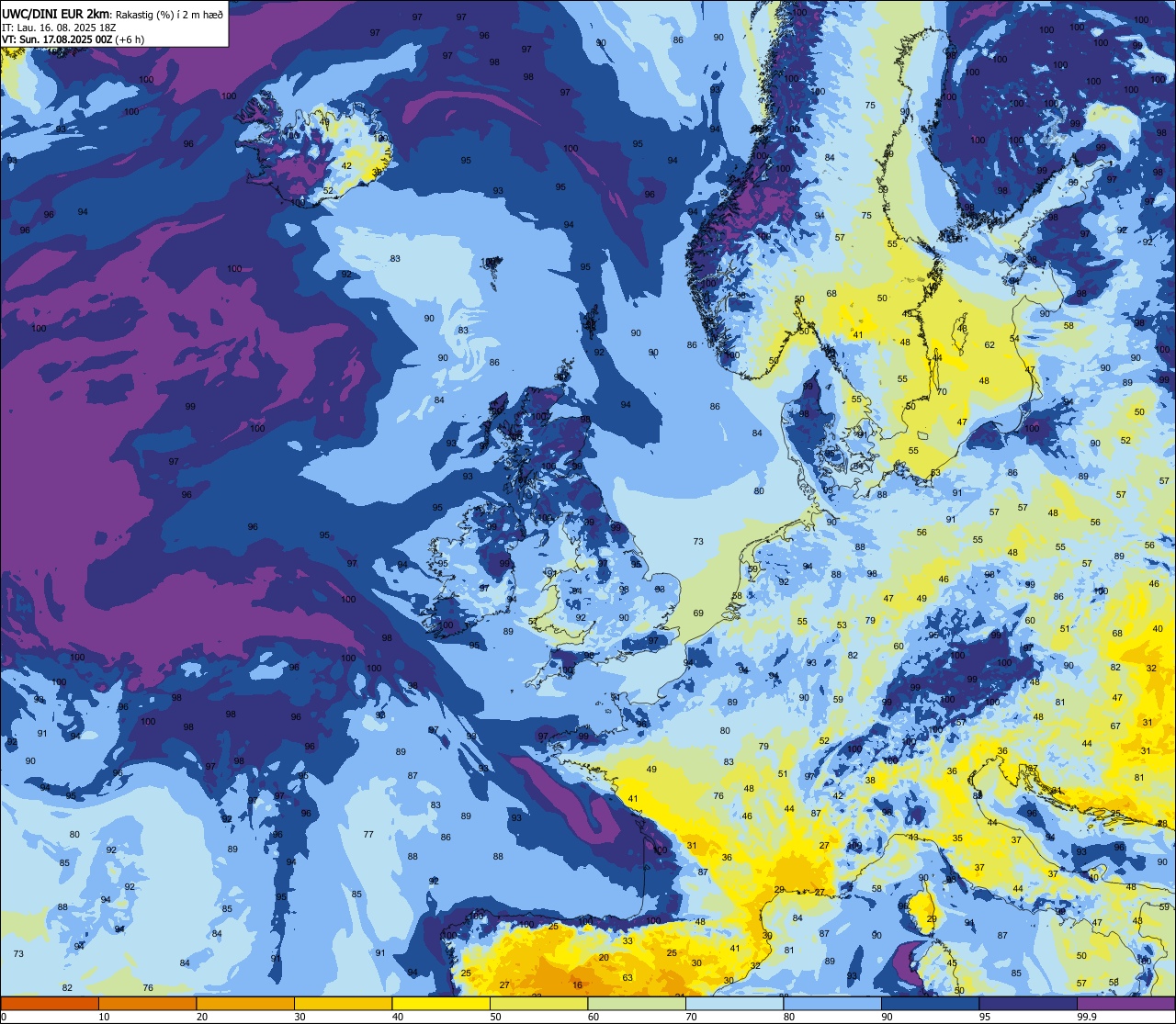
Task: Click the light orange 20–30 legend swatch
Action: pyautogui.click(x=245, y=1003)
